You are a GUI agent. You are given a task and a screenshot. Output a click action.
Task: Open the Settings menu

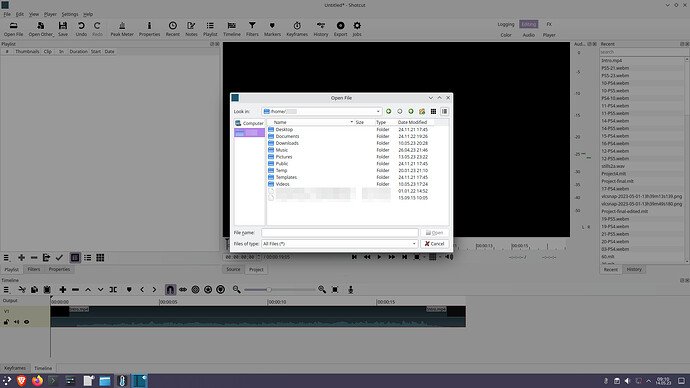pyautogui.click(x=70, y=14)
